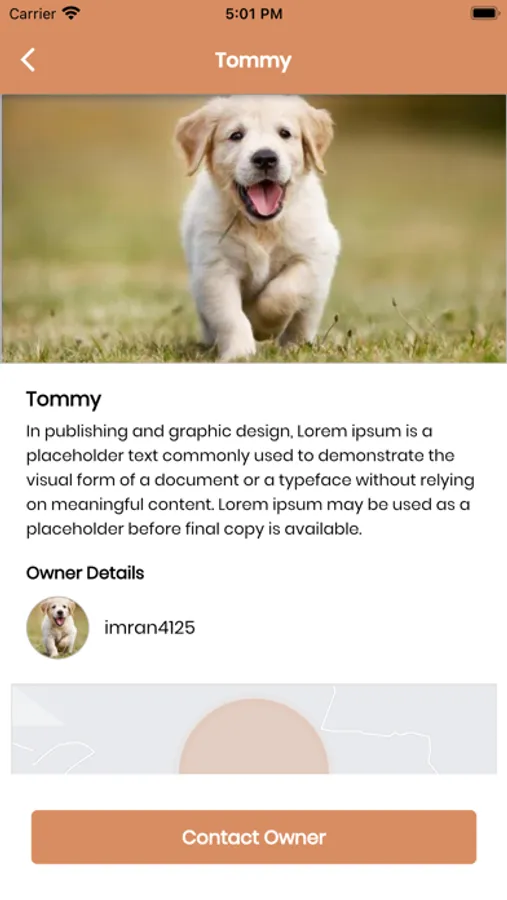Tap the back arrow icon
This screenshot has height=900, width=507.
[x=28, y=60]
